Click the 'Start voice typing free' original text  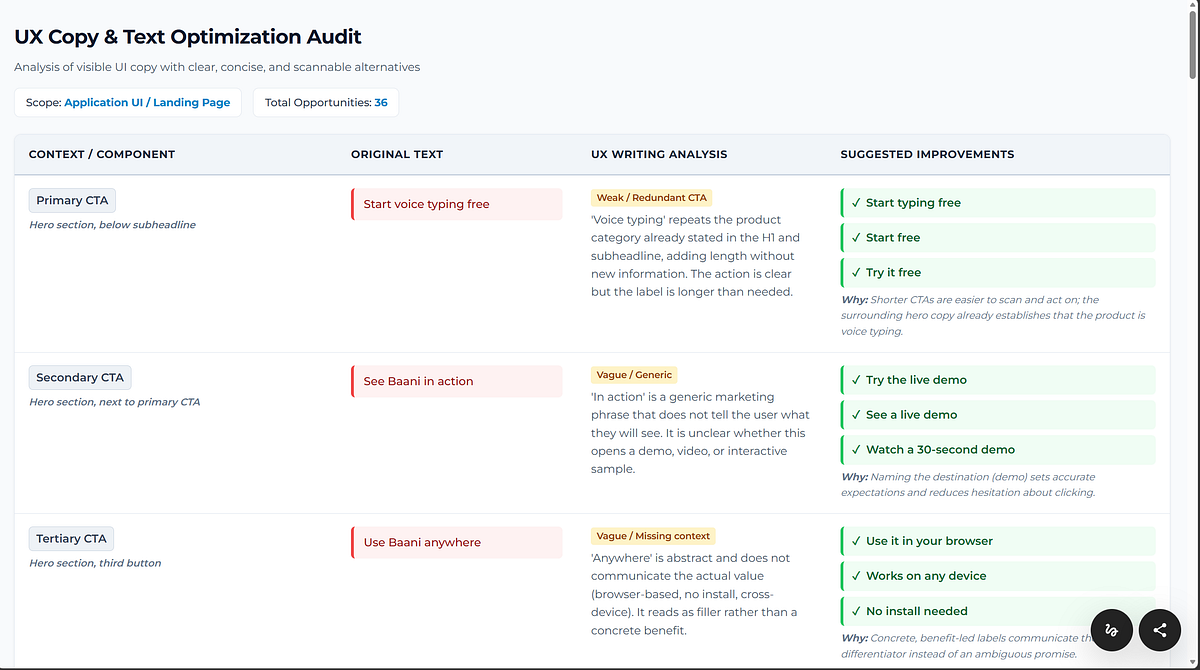[457, 204]
